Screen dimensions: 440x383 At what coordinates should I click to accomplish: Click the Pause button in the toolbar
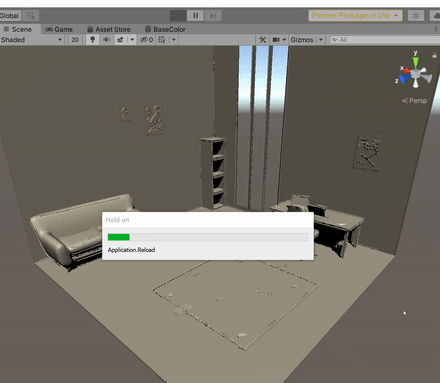pos(195,16)
